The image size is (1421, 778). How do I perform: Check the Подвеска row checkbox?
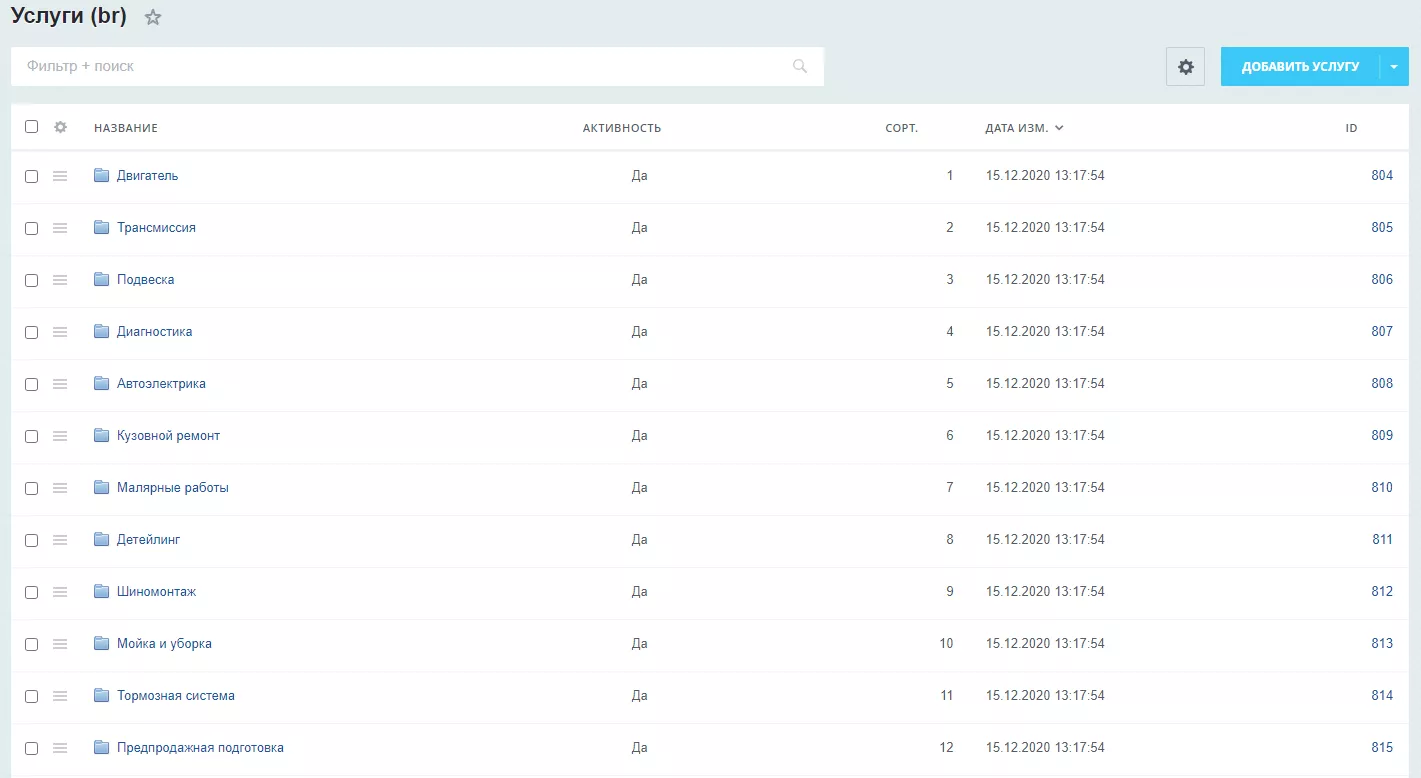[x=32, y=280]
